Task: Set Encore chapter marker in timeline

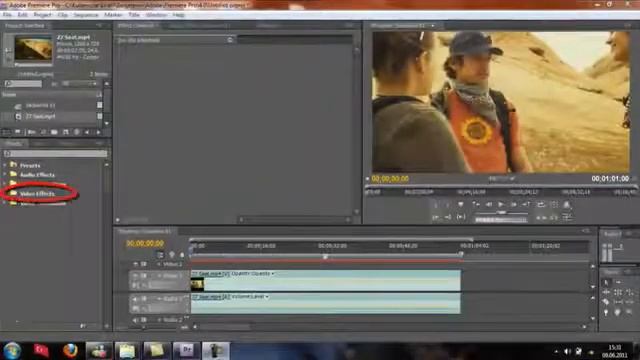Action: (x=171, y=255)
